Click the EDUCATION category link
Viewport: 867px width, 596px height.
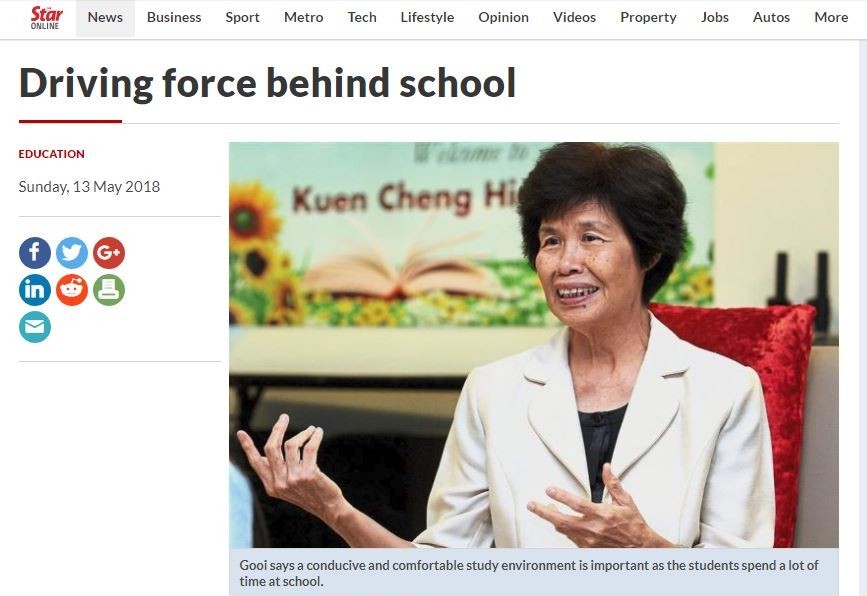(51, 154)
